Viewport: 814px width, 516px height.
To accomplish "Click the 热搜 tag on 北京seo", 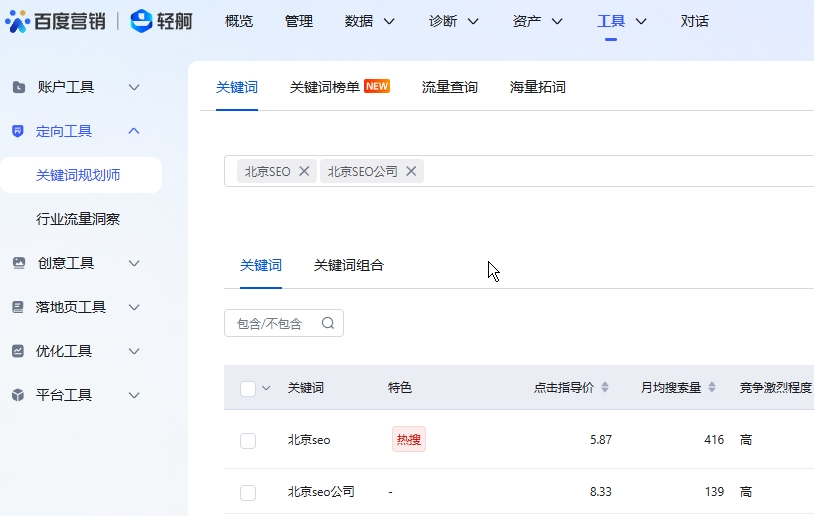I will pos(409,439).
